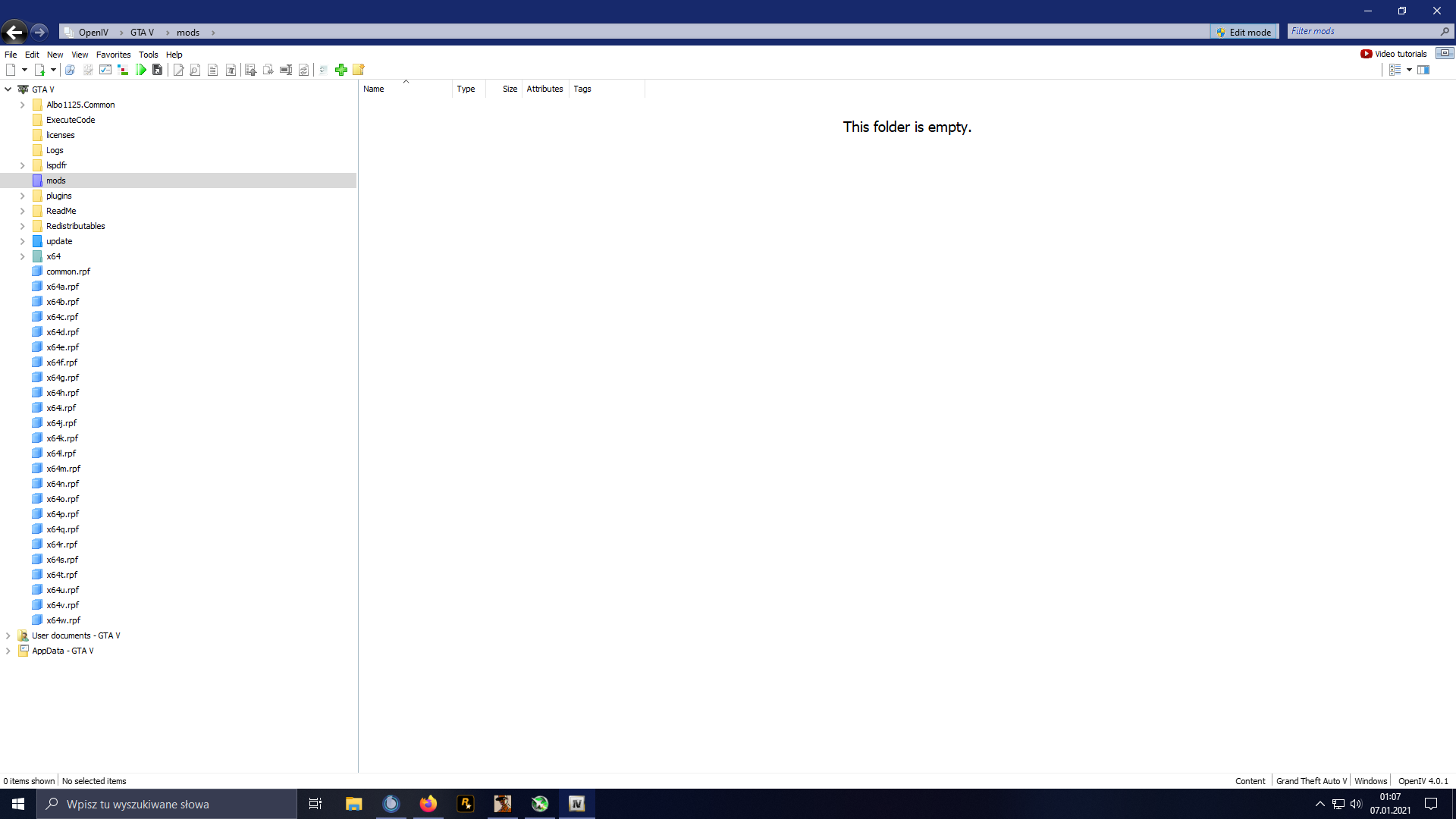This screenshot has height=819, width=1456.
Task: Open the Favorites menu
Action: [x=113, y=55]
